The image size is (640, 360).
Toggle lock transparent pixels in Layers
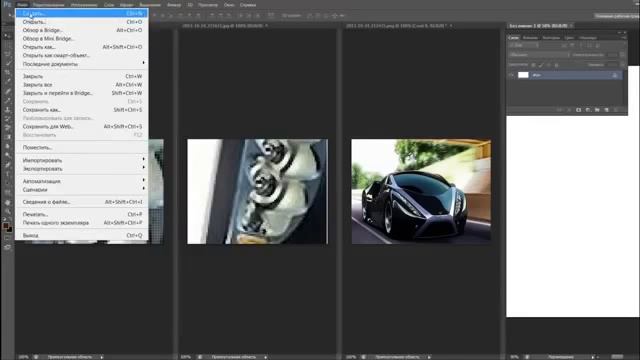(x=533, y=65)
